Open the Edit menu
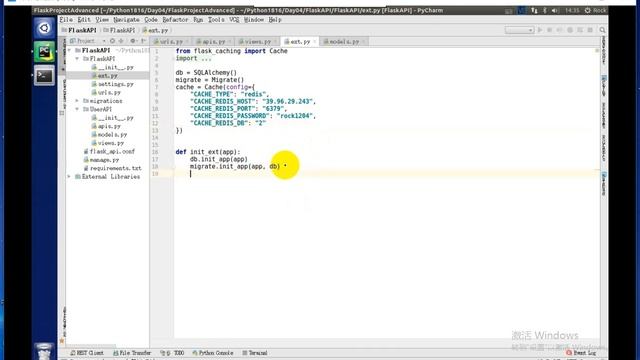 [84, 20]
